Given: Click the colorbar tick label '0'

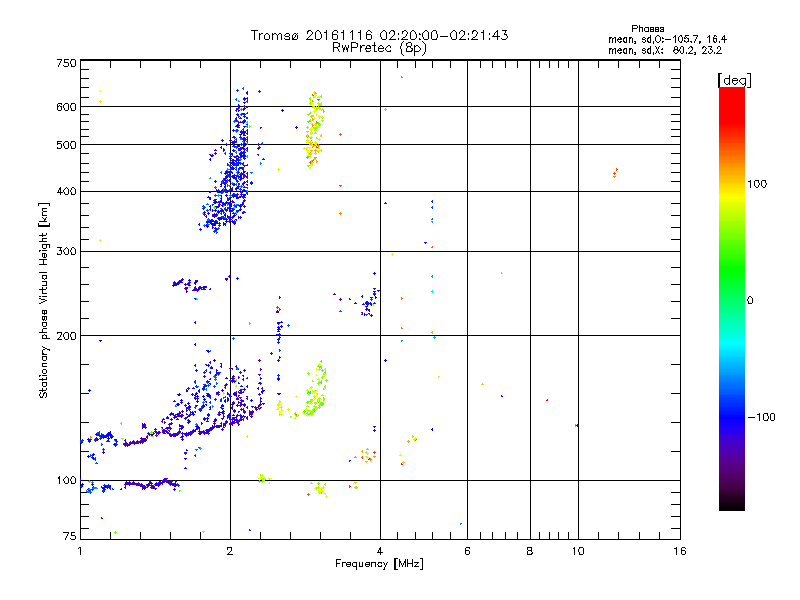Looking at the screenshot, I should click(x=750, y=301).
